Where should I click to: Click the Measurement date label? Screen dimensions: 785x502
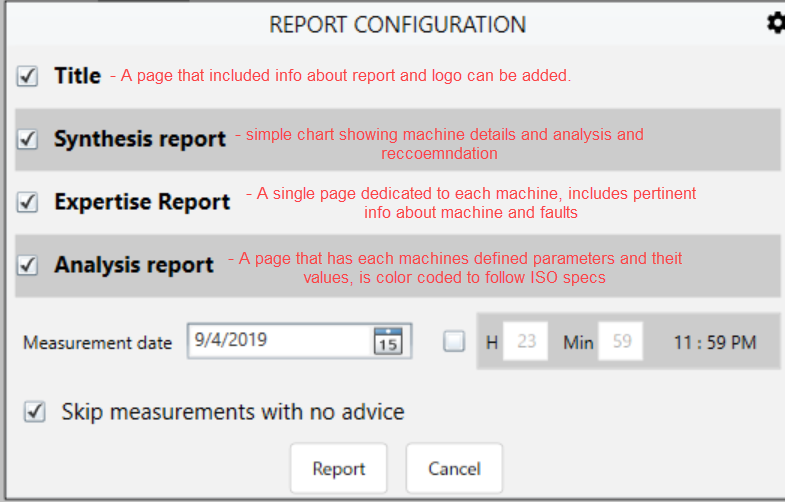tap(98, 343)
